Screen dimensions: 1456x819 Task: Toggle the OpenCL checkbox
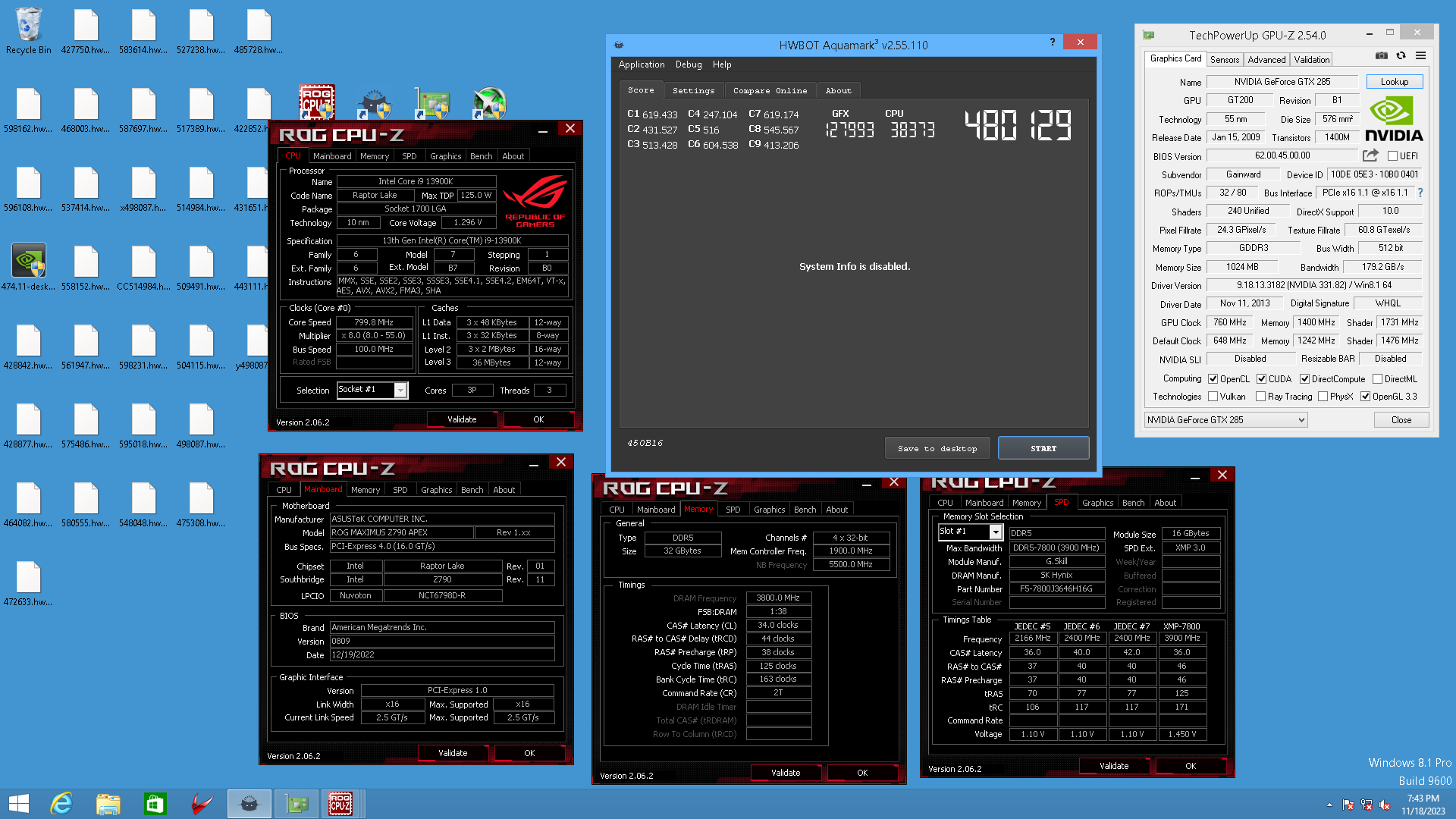pos(1213,379)
